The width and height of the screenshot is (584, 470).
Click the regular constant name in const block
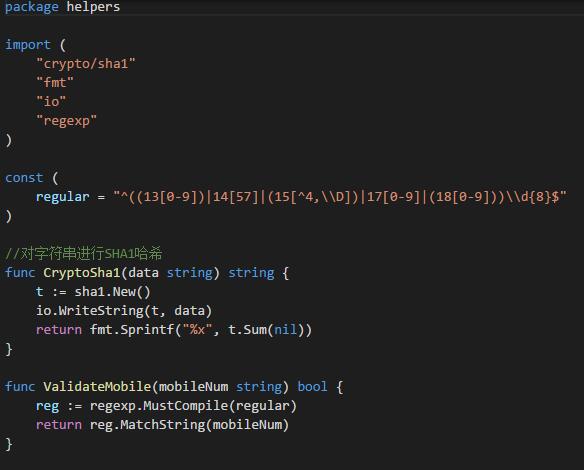(63, 197)
